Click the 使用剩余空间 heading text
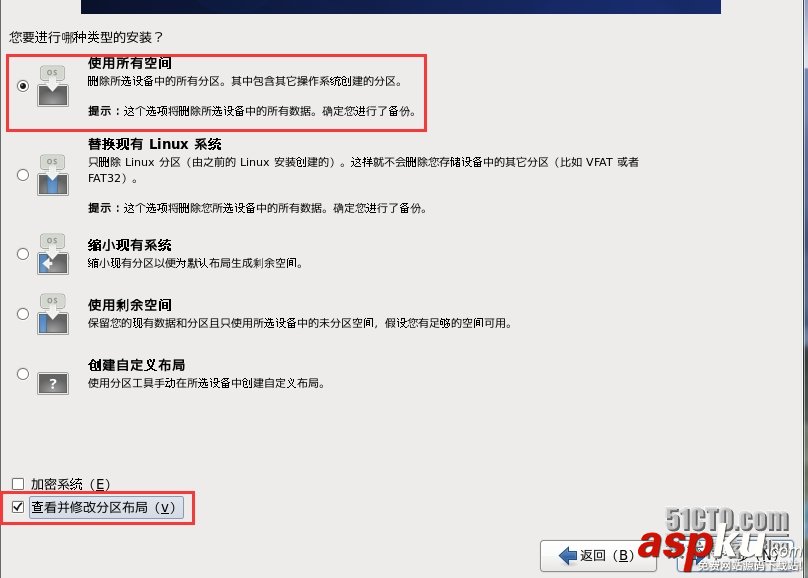 [130, 304]
